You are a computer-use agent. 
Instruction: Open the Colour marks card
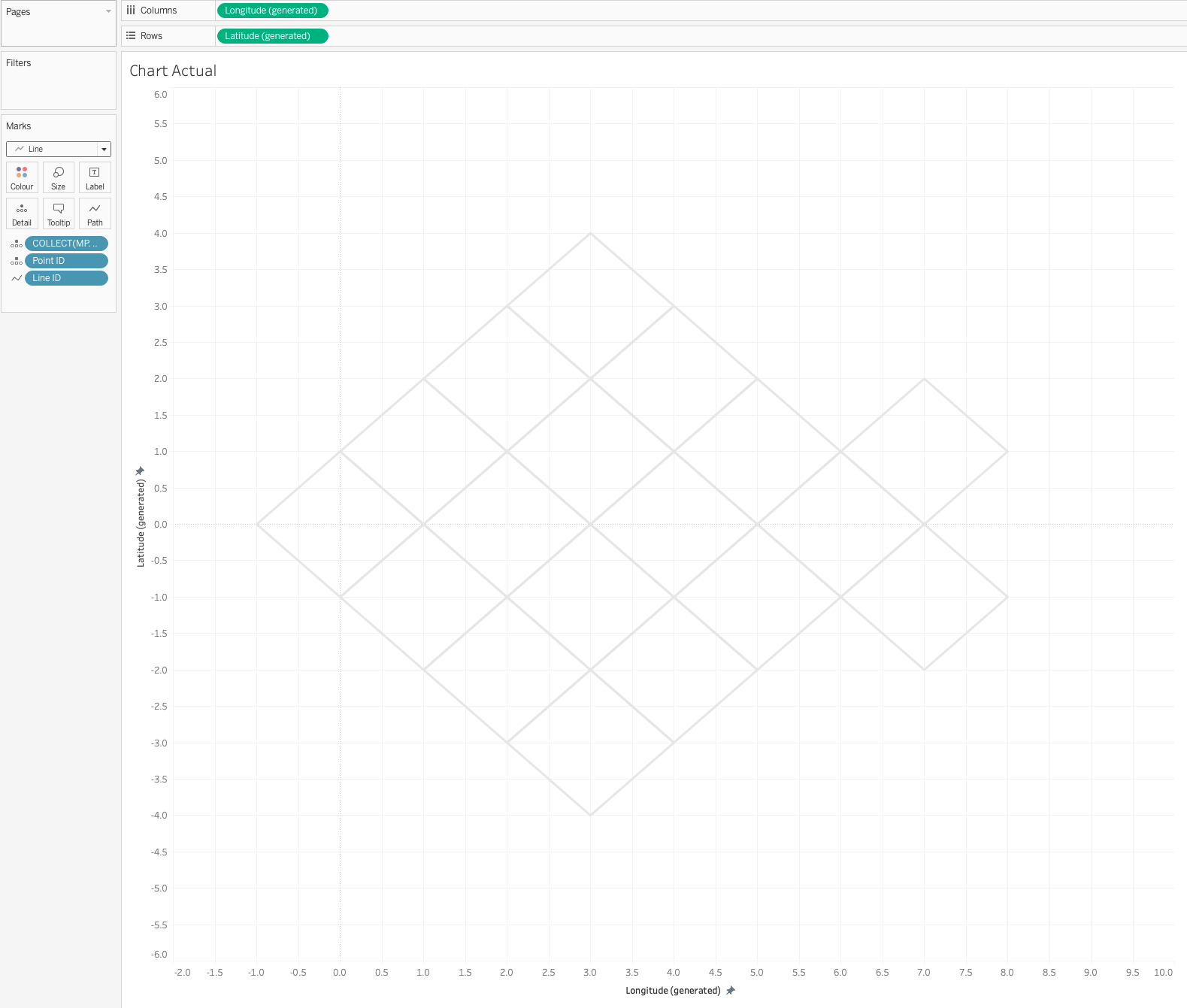pyautogui.click(x=22, y=177)
